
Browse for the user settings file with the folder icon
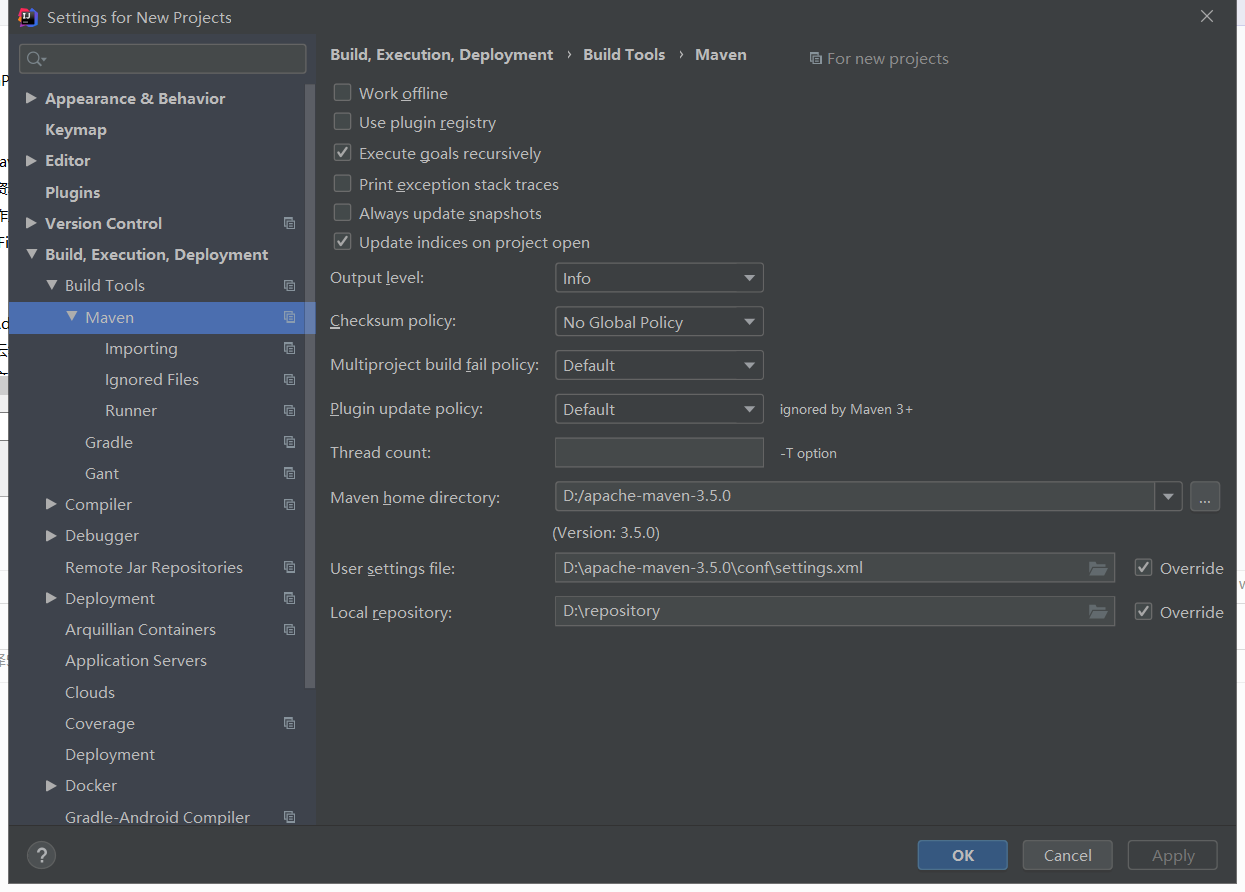click(1098, 568)
